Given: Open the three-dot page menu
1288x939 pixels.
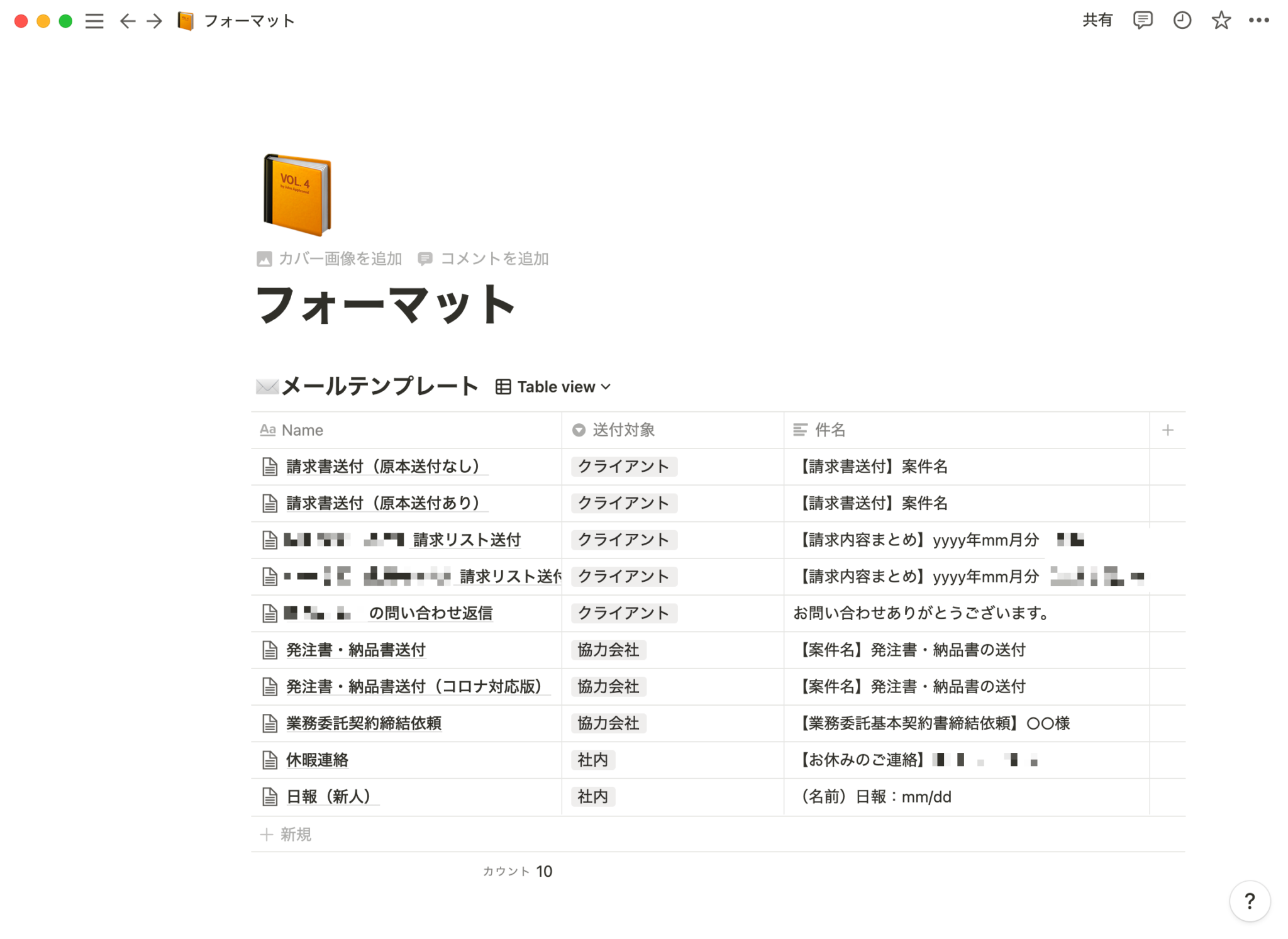Looking at the screenshot, I should (1258, 20).
